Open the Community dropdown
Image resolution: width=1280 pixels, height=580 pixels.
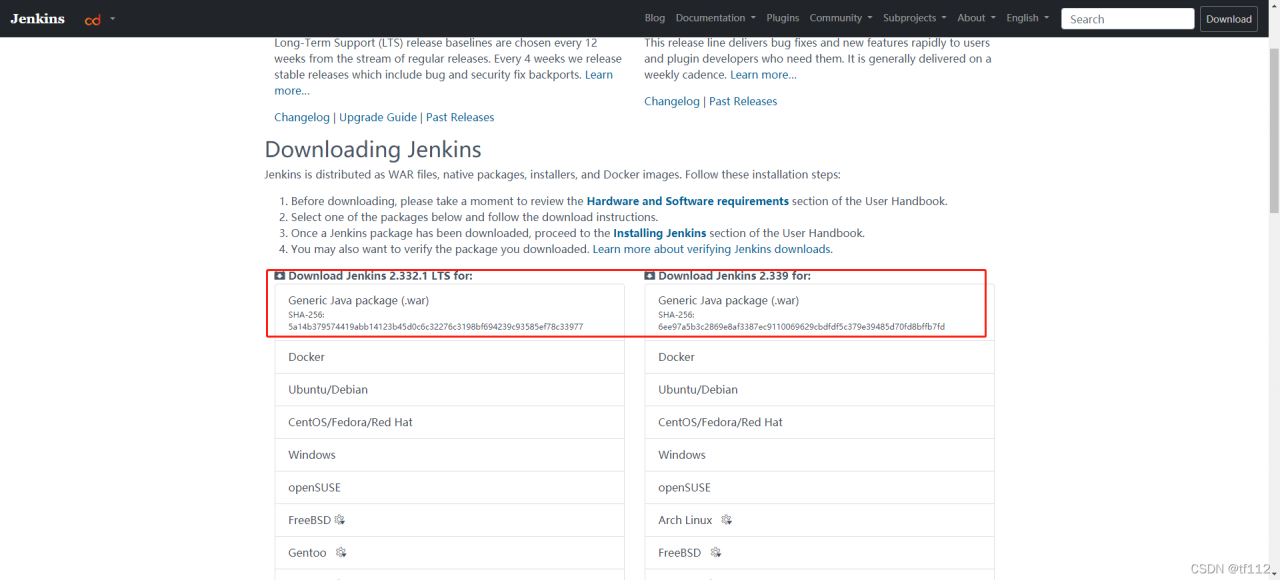(840, 18)
